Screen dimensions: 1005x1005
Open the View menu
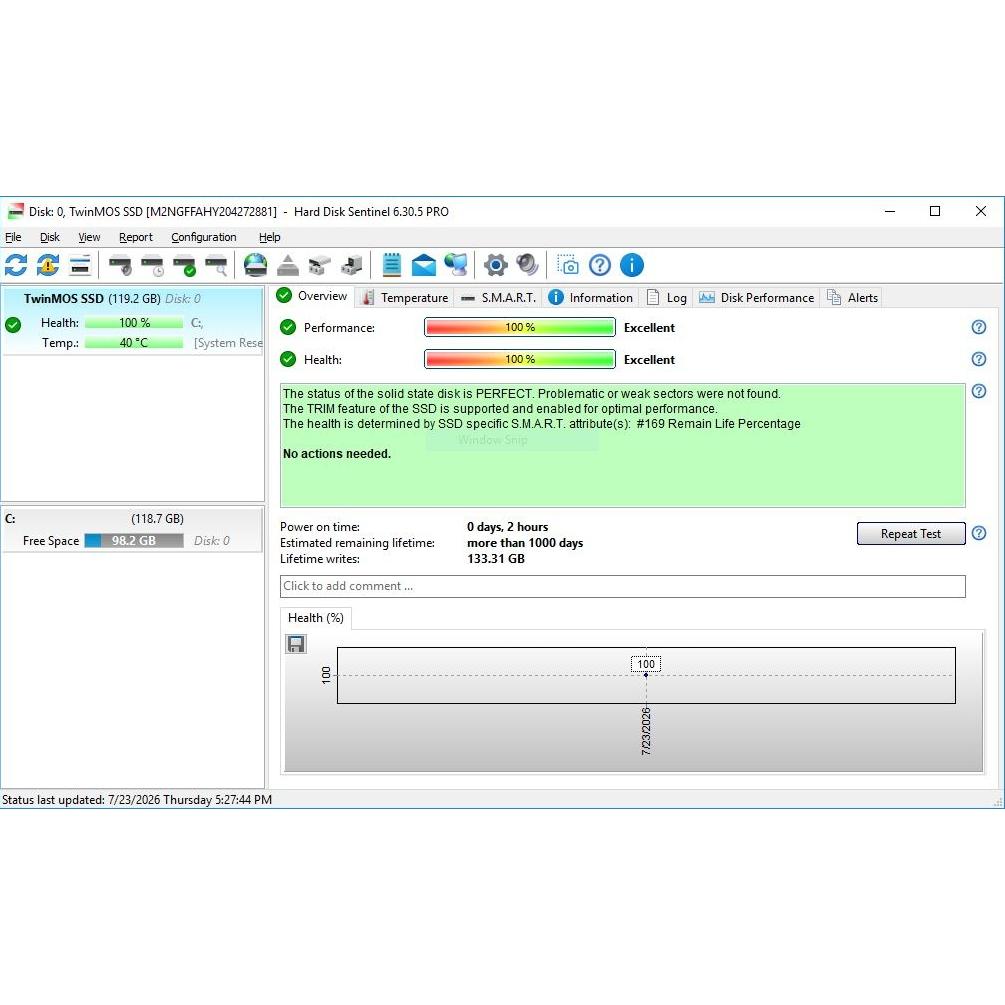click(x=89, y=237)
